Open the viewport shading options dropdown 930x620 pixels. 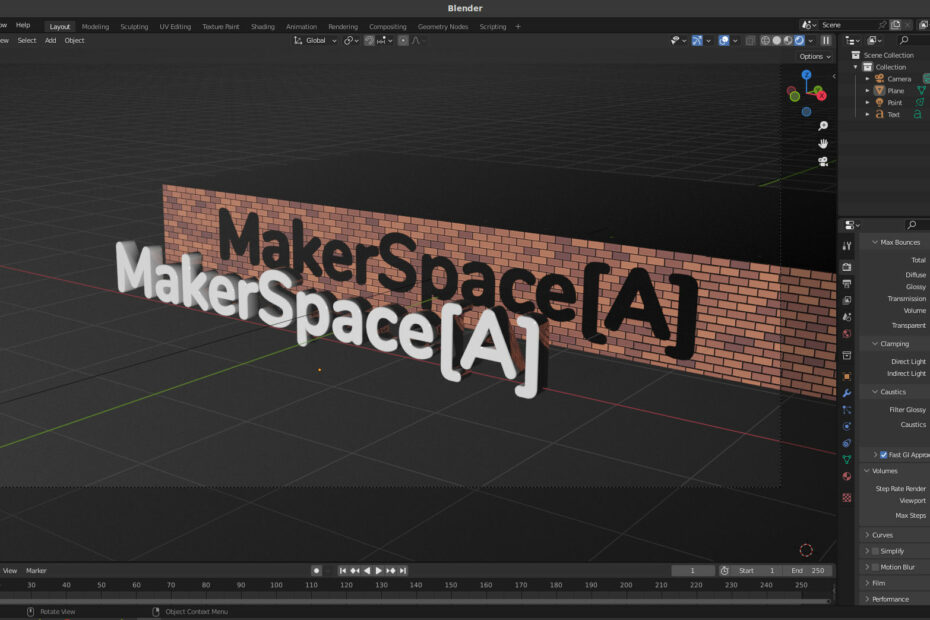point(811,40)
